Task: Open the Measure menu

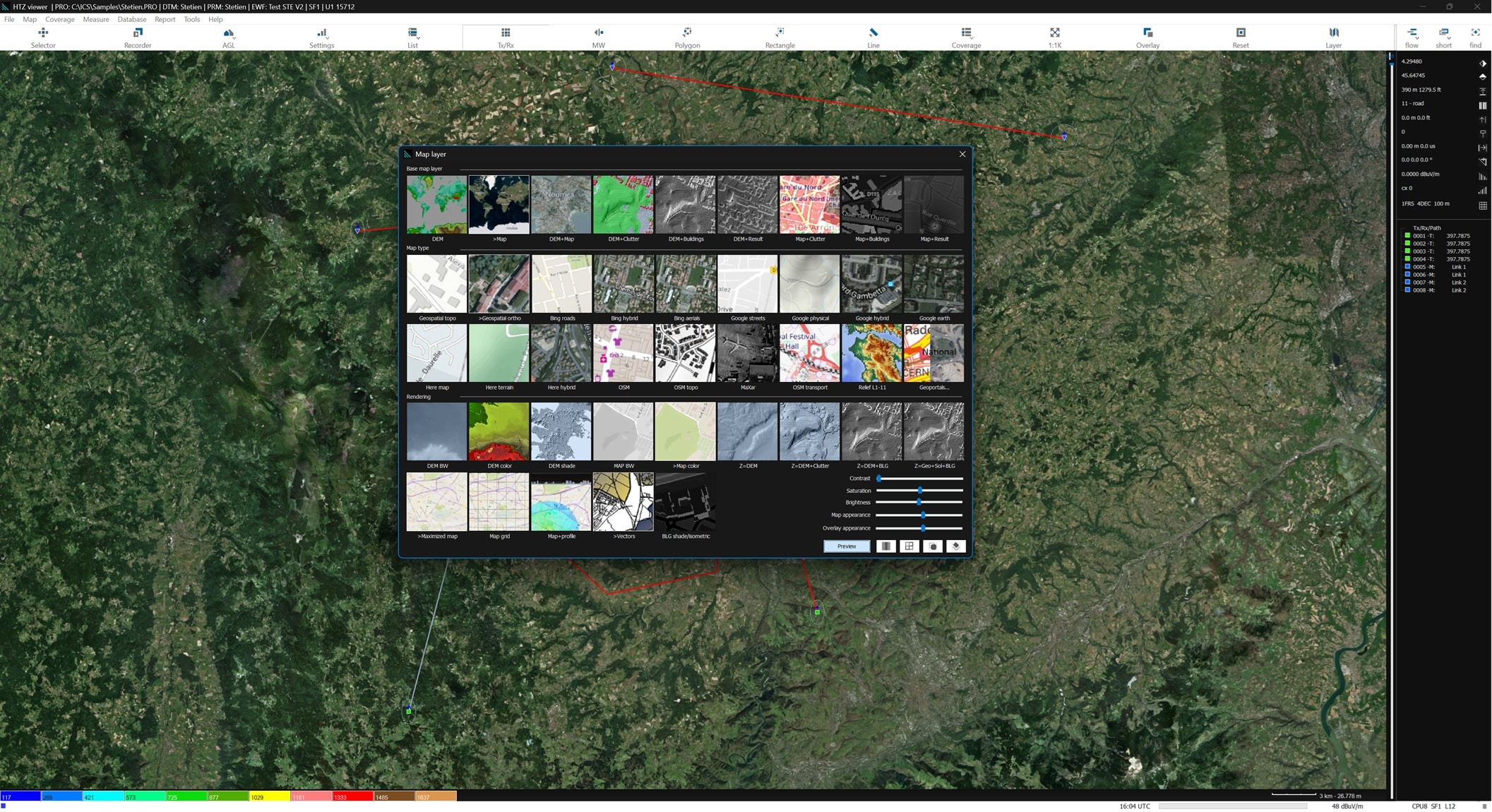Action: [x=95, y=19]
